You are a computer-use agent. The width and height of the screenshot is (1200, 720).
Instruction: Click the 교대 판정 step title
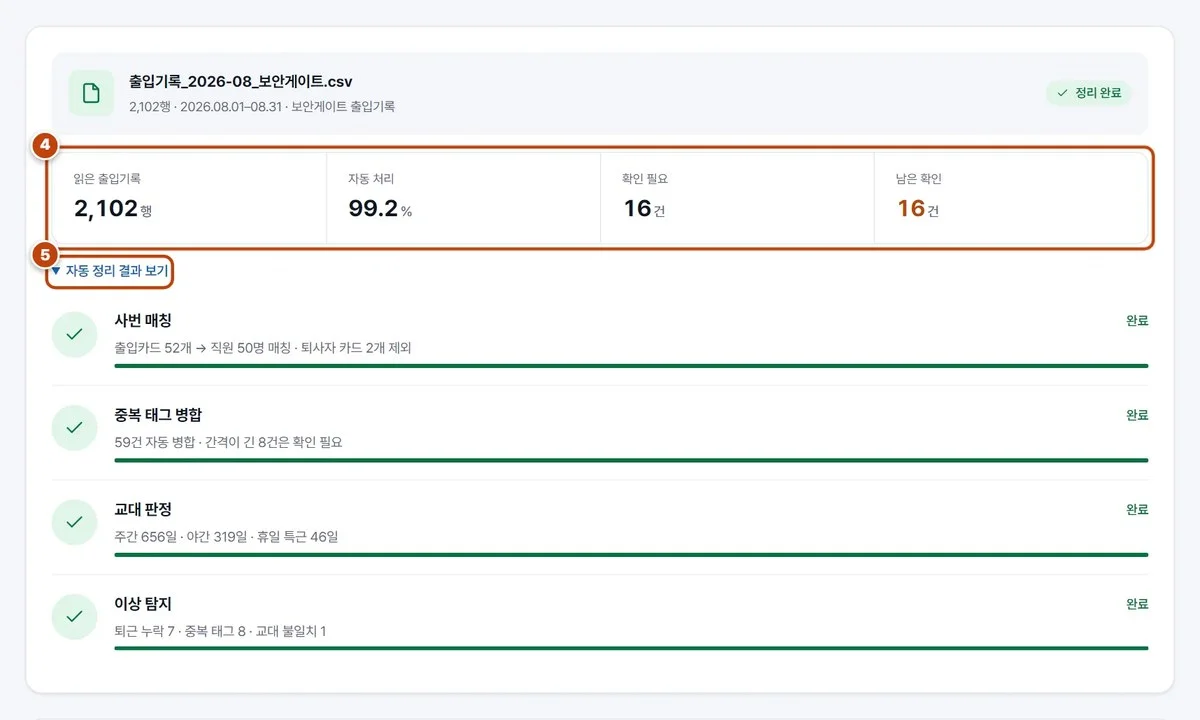pyautogui.click(x=143, y=509)
